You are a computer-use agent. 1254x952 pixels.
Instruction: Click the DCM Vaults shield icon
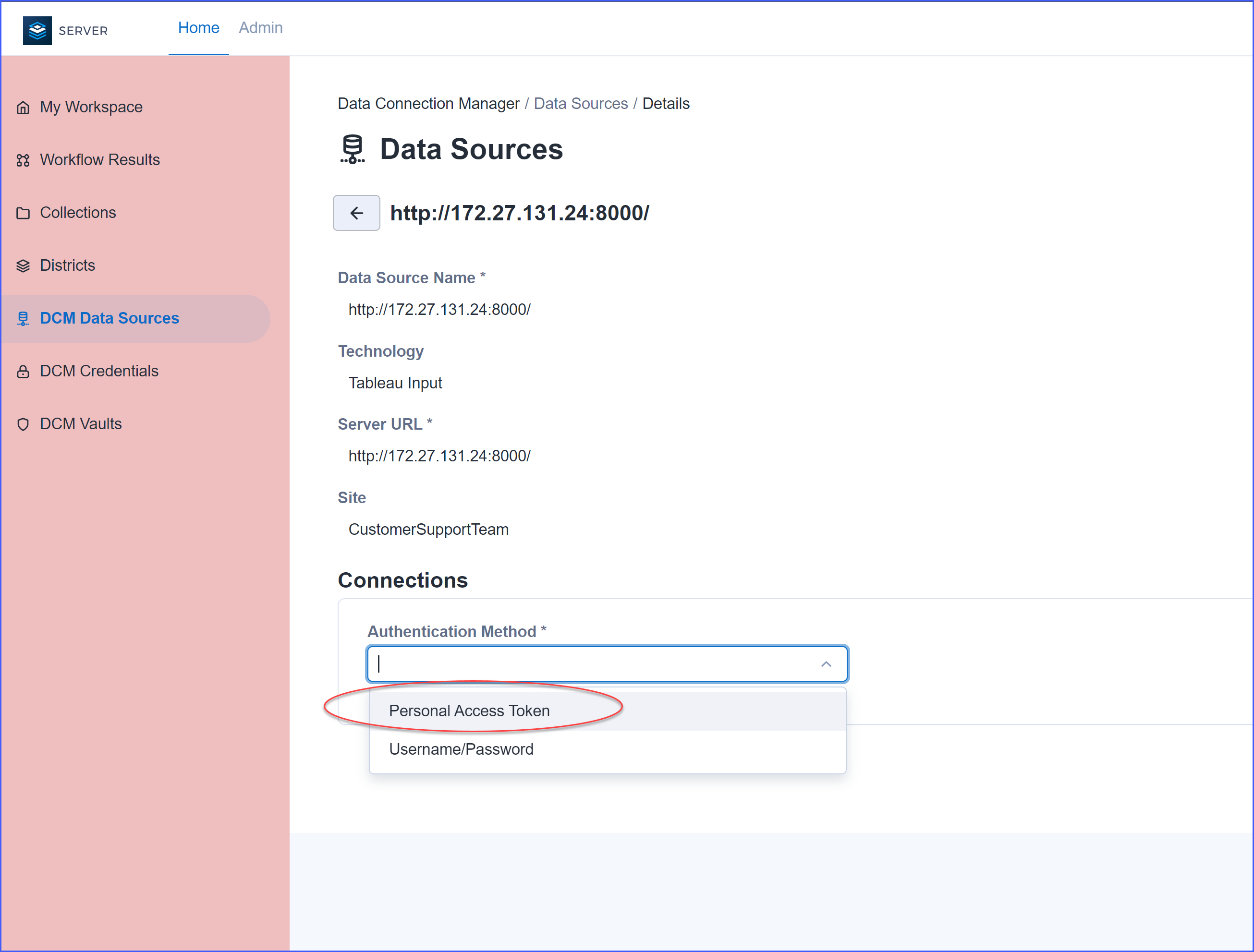pyautogui.click(x=23, y=424)
